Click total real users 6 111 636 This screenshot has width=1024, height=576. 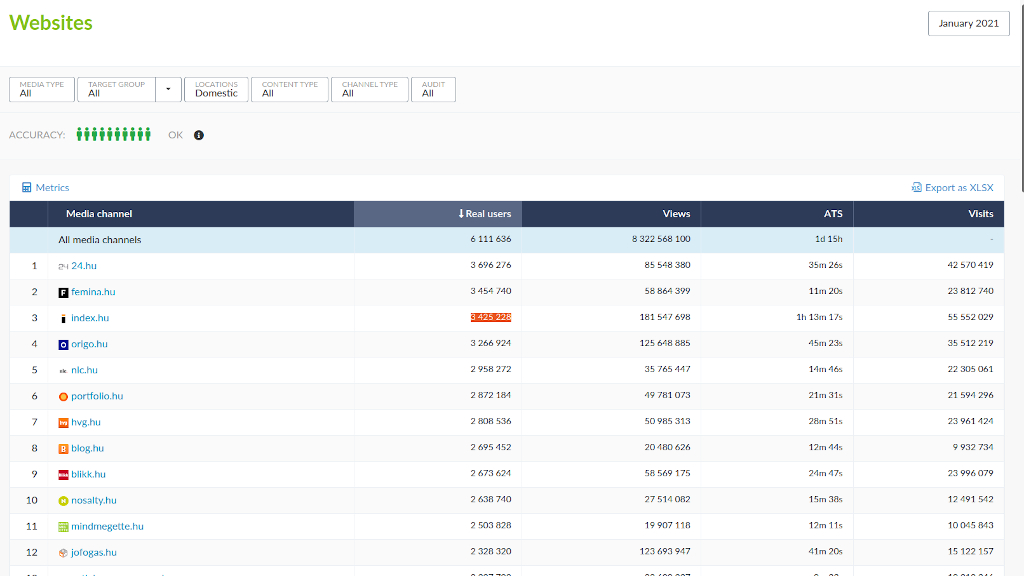[490, 239]
